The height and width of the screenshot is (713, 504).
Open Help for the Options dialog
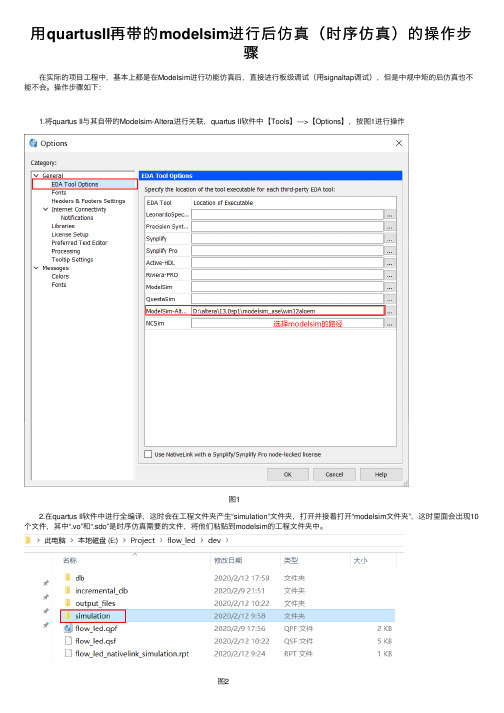(381, 474)
